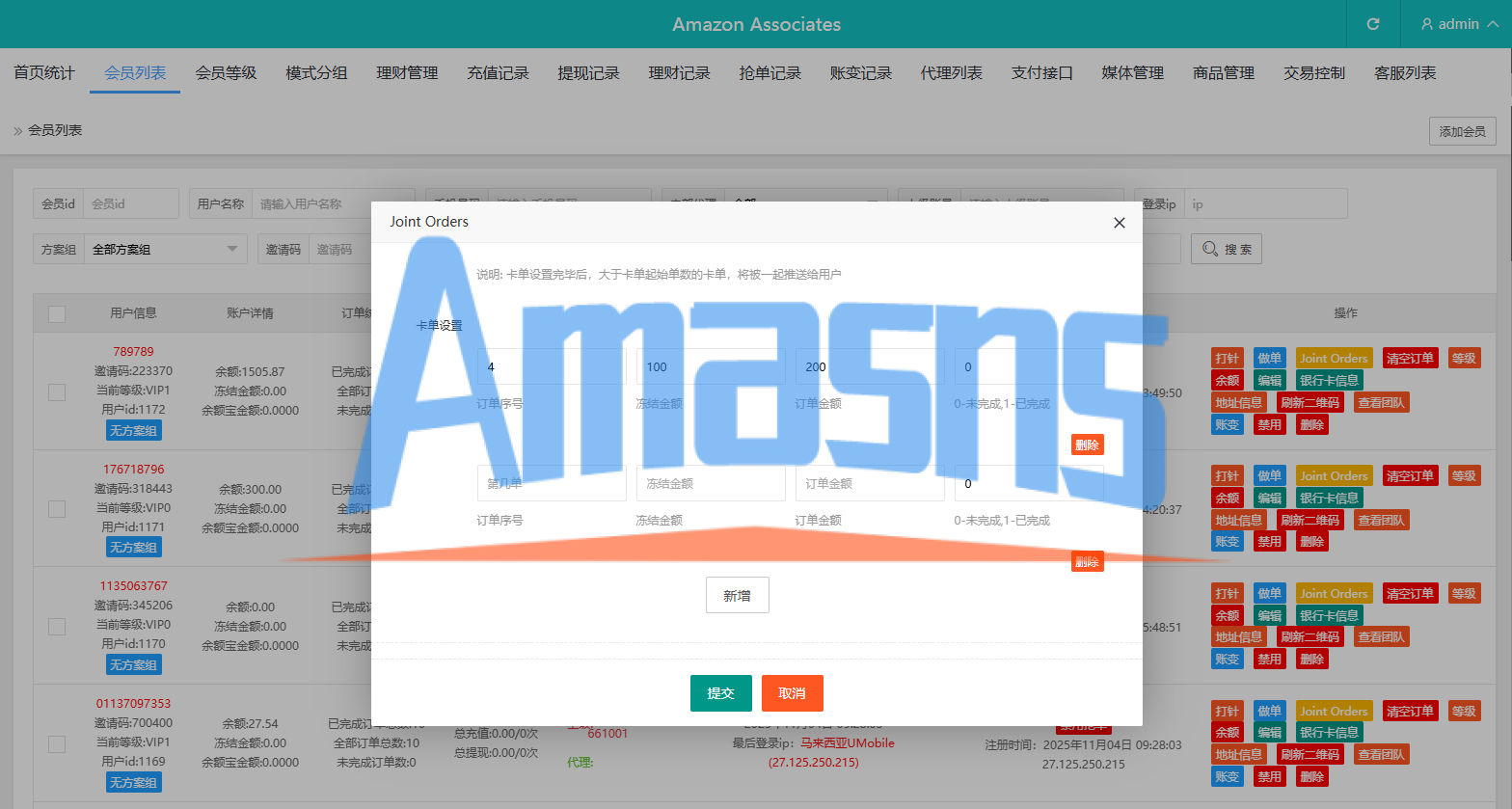Screen dimensions: 1512x809
Task: Click the 会员id search field
Action: [x=131, y=203]
